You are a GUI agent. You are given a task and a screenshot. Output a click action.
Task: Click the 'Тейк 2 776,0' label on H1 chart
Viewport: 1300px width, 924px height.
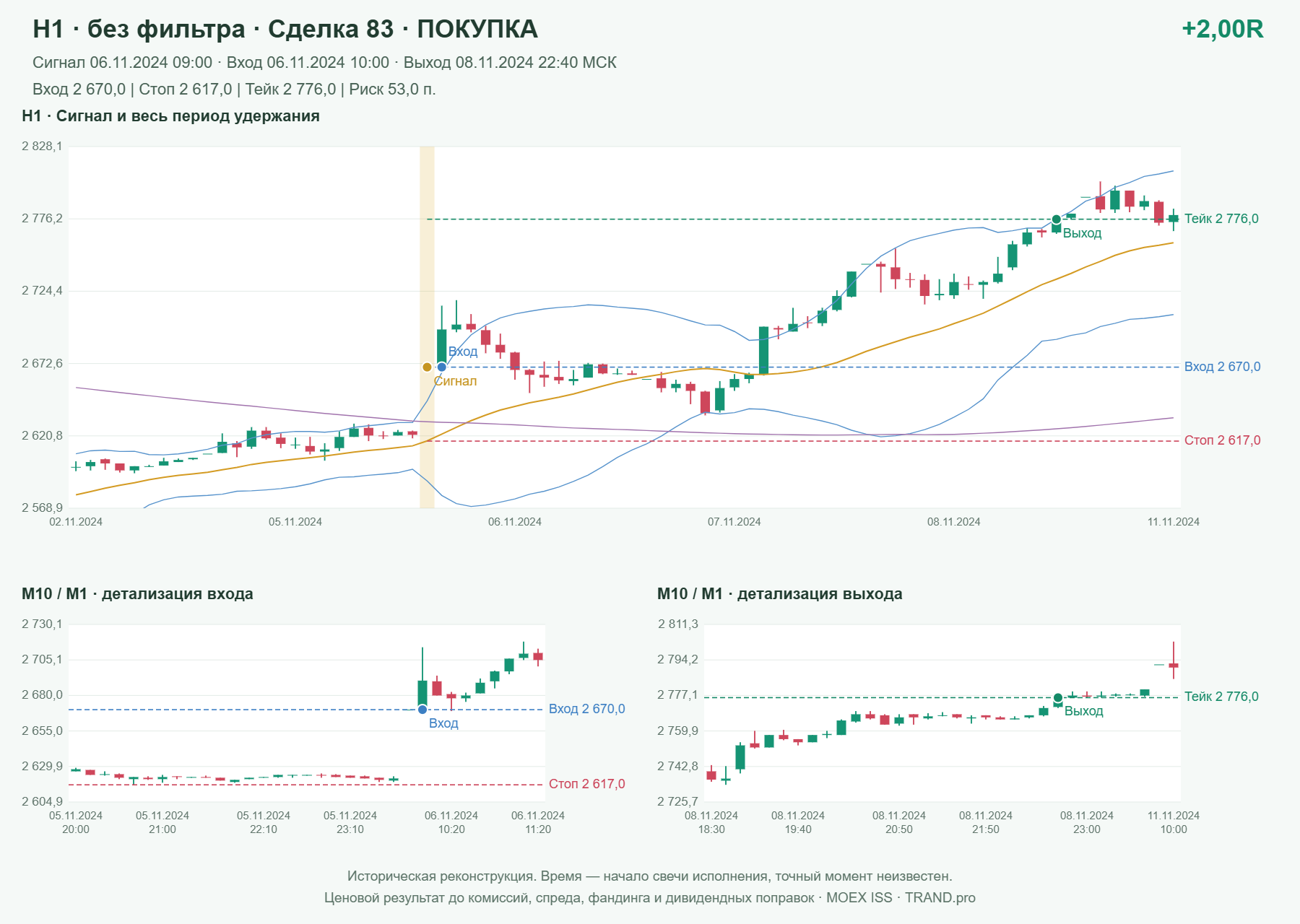pos(1221,219)
